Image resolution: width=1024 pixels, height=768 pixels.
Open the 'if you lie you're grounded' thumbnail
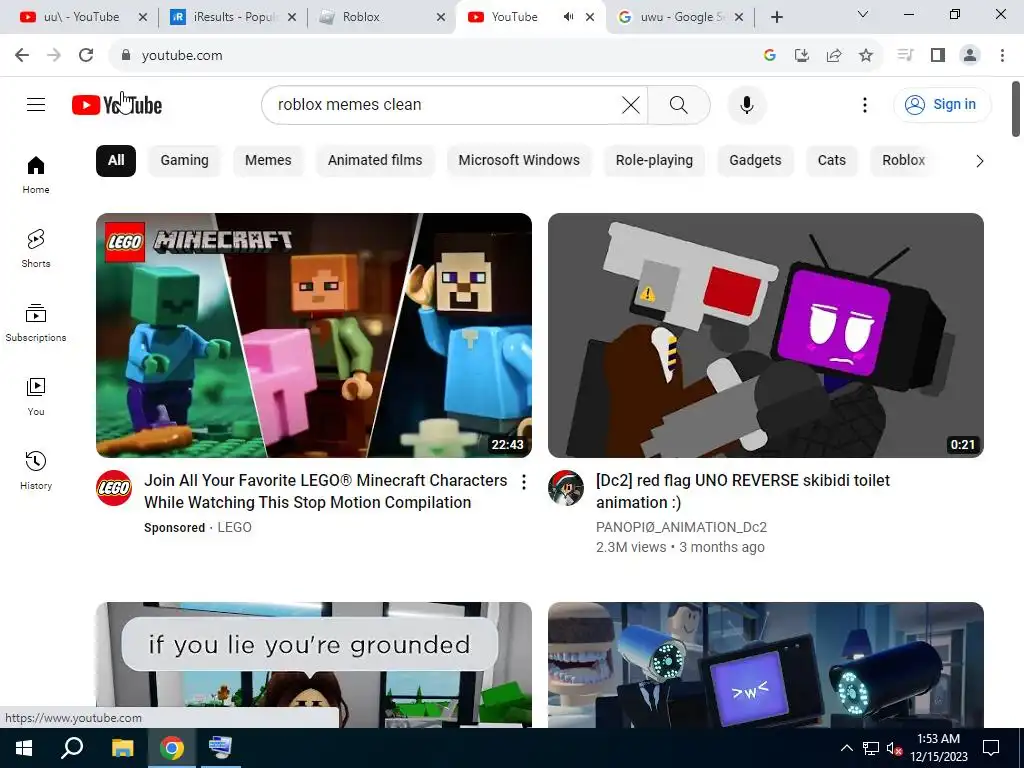pyautogui.click(x=313, y=664)
